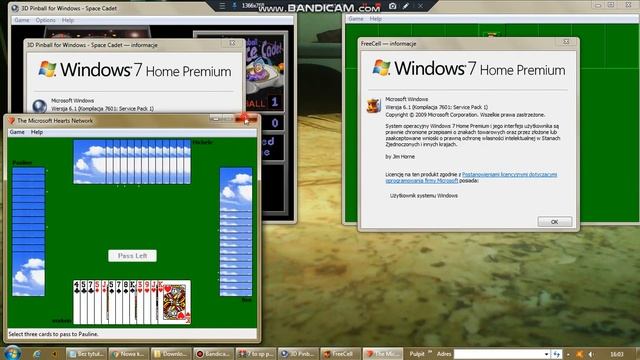The width and height of the screenshot is (640, 360).
Task: Select the 4 of clubs card
Action: 77,302
